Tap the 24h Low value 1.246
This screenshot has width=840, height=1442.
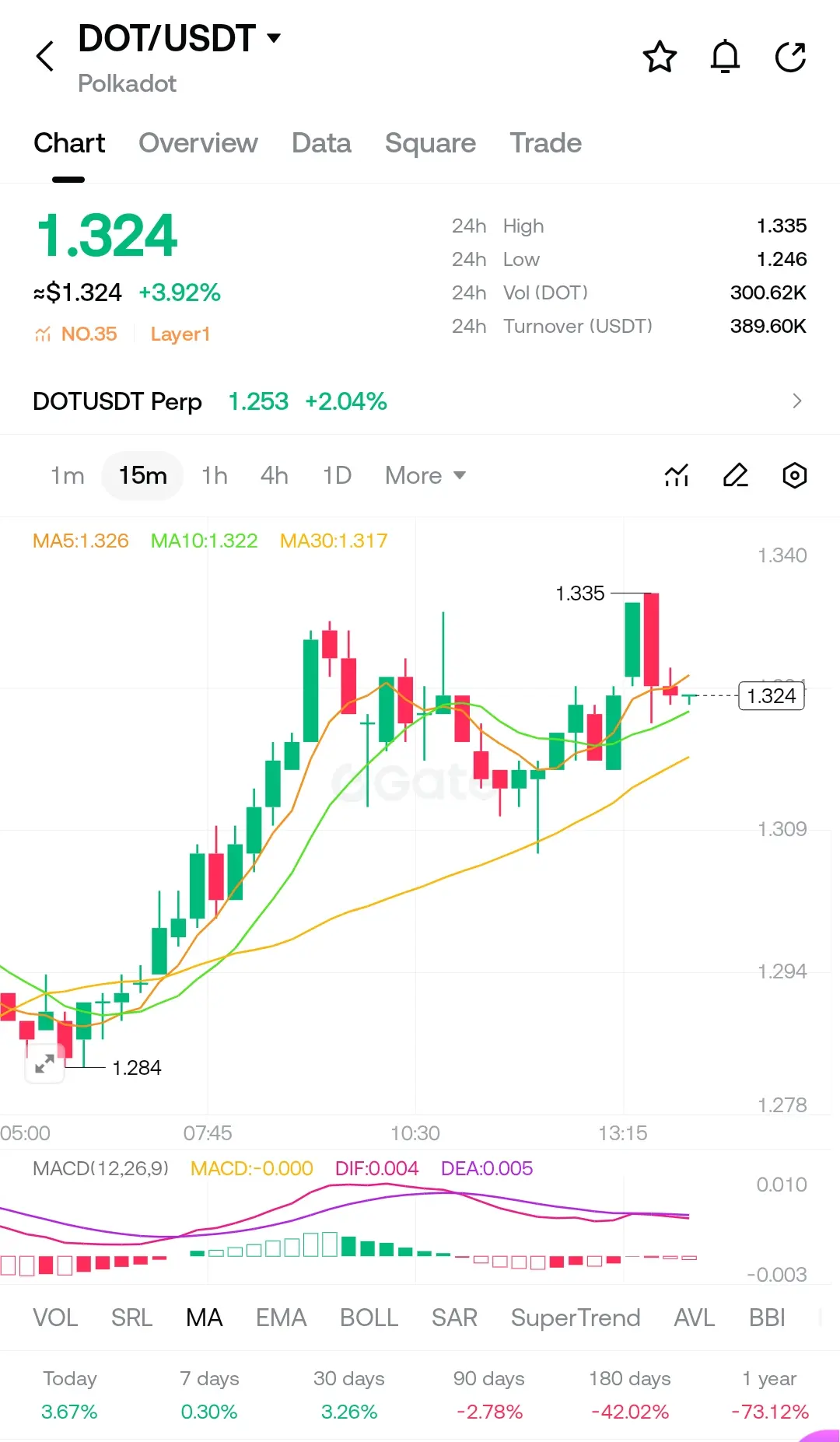tap(782, 259)
